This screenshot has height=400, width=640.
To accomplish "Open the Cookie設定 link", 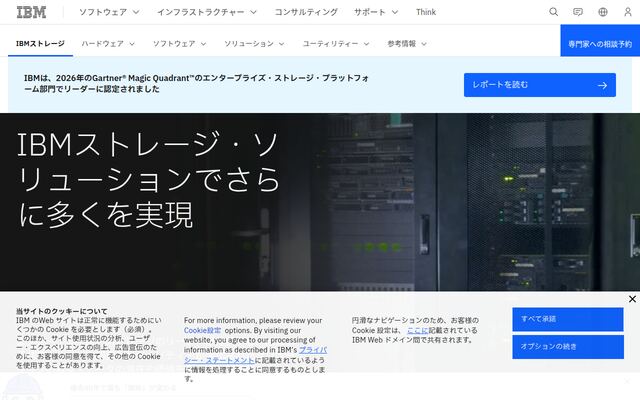I will pos(202,330).
